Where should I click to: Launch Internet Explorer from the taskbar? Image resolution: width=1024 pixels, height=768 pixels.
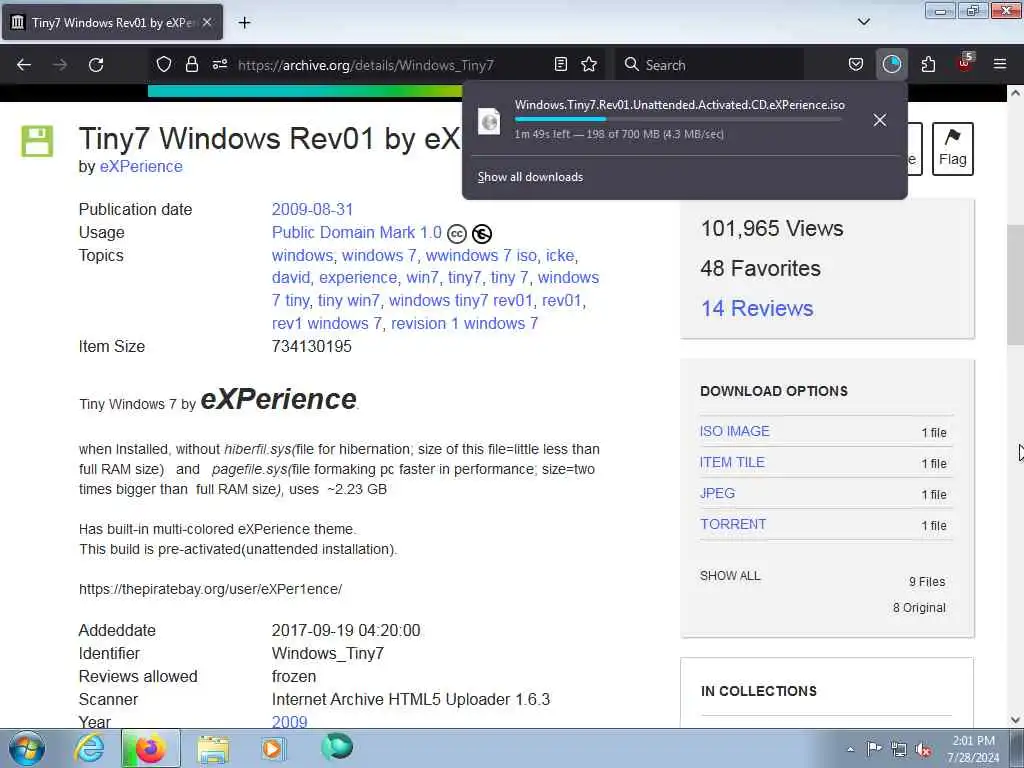[88, 748]
